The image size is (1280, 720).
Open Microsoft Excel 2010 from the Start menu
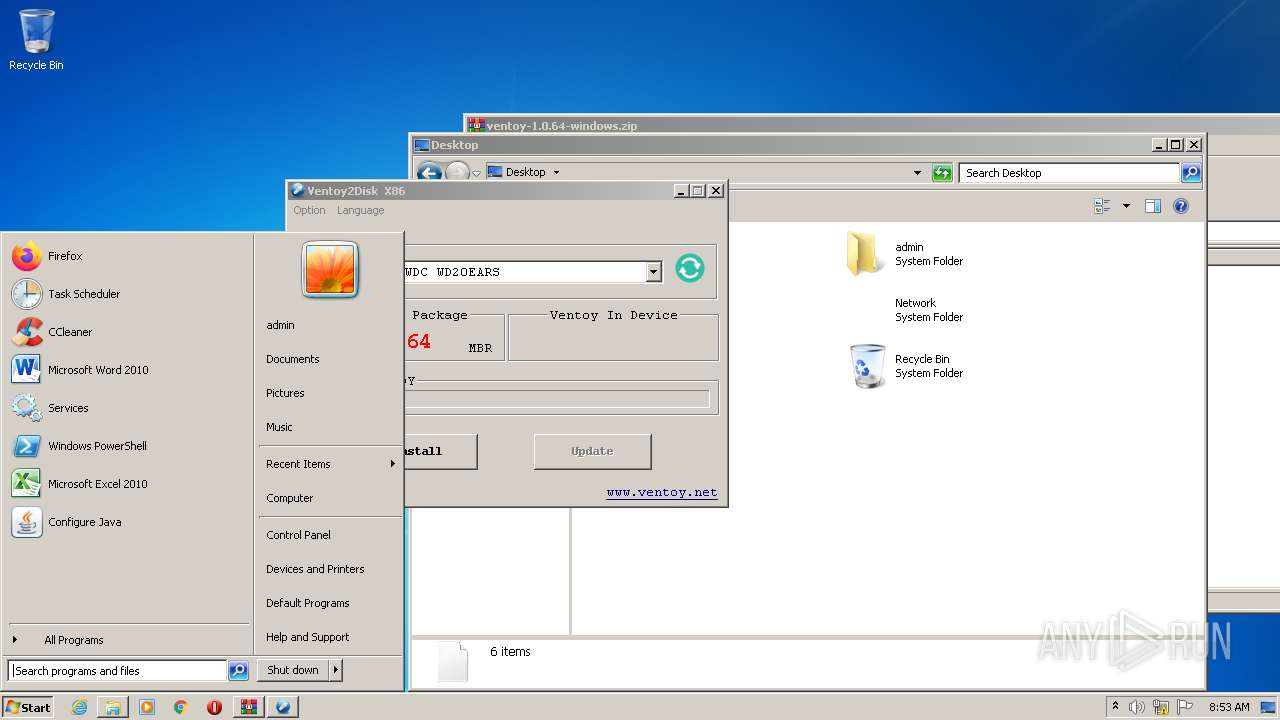[128, 484]
